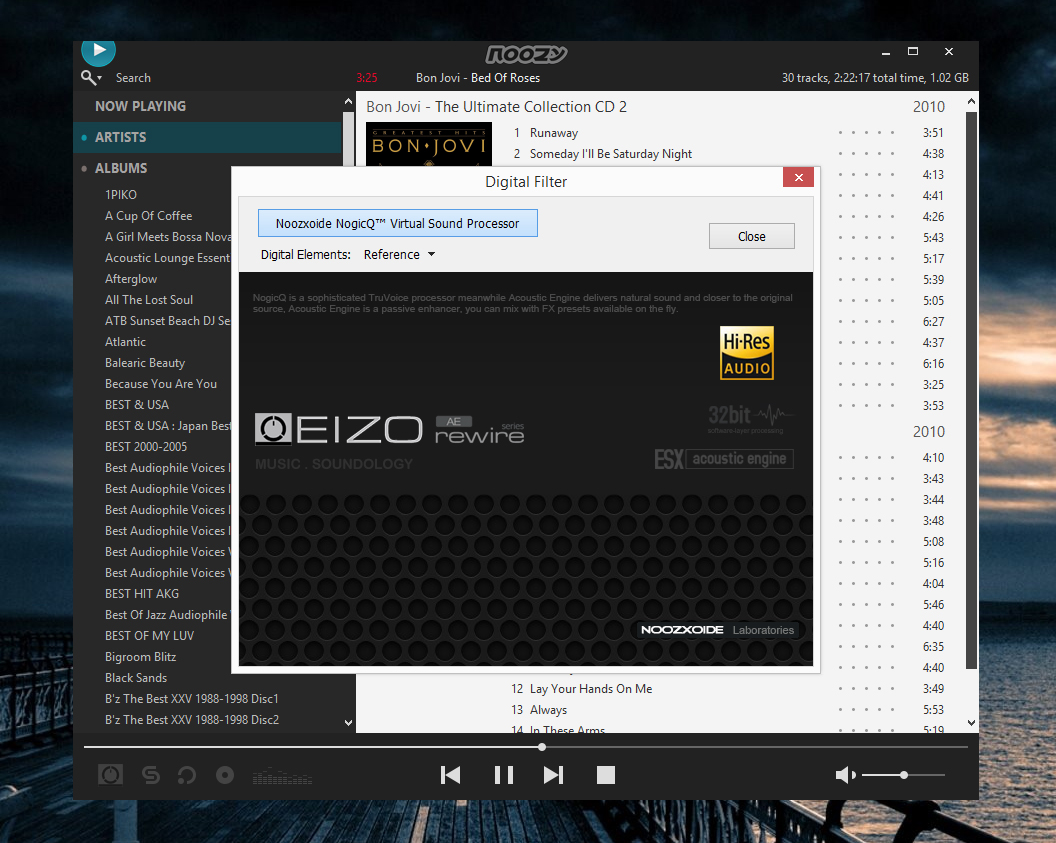Select the Atlantic album
The height and width of the screenshot is (843, 1056).
pyautogui.click(x=125, y=341)
